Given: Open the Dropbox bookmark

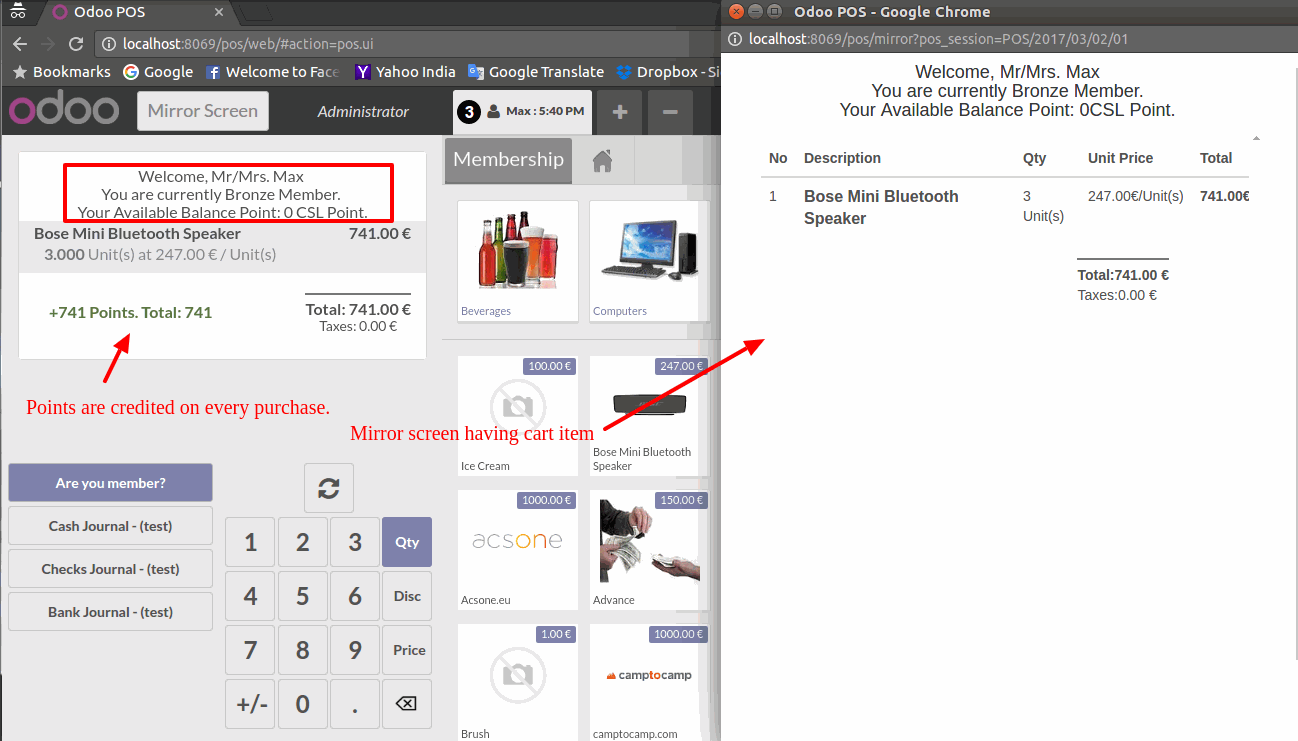Looking at the screenshot, I should [x=668, y=72].
